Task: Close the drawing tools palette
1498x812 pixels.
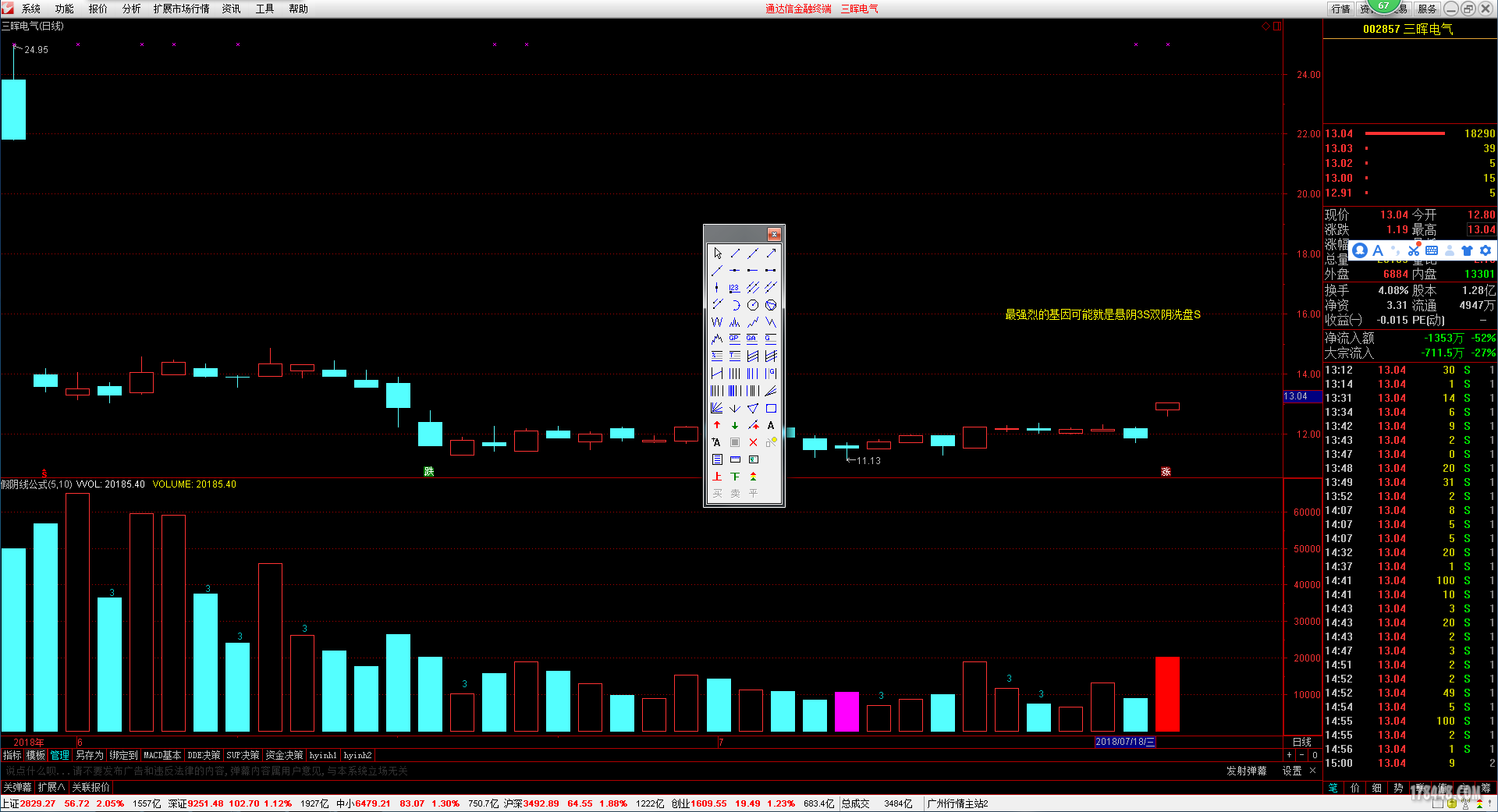Action: 774,234
